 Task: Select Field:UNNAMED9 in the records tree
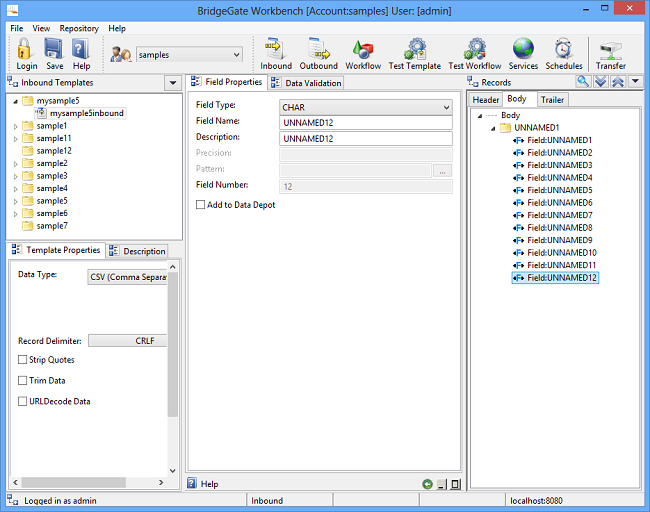553,240
